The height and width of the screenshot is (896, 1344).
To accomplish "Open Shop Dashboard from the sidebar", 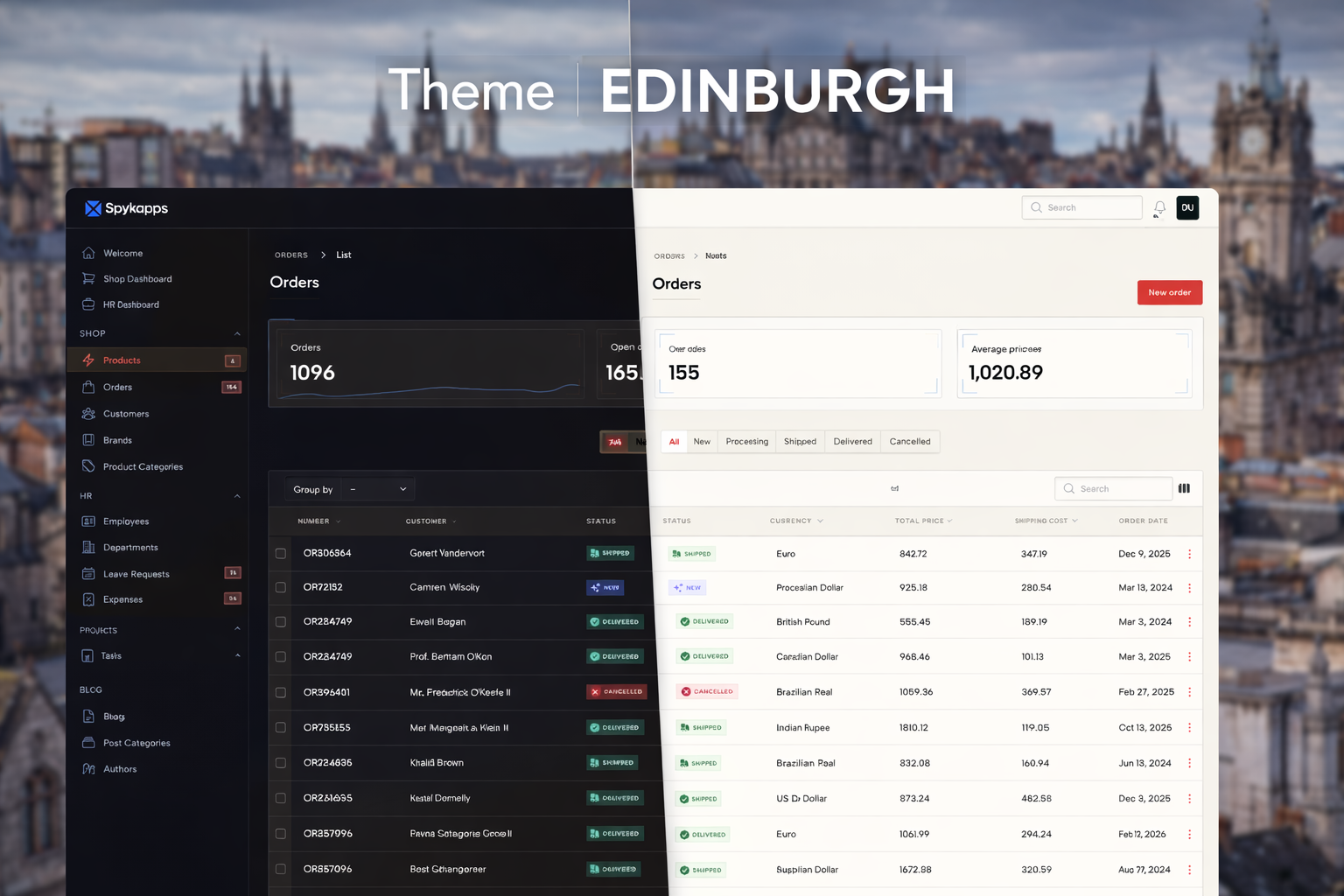I will 136,278.
